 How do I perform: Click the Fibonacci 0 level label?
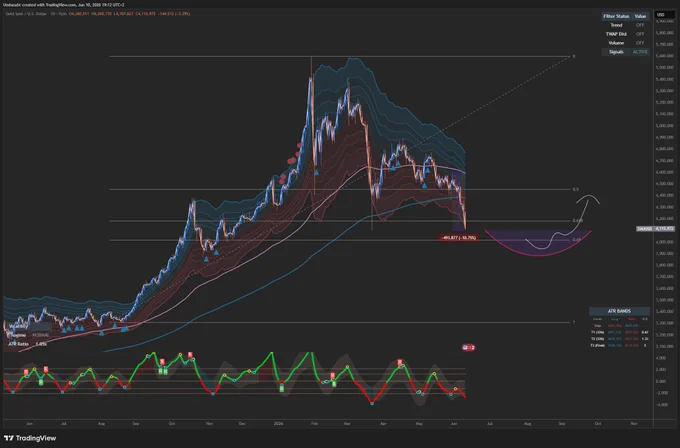click(x=574, y=56)
